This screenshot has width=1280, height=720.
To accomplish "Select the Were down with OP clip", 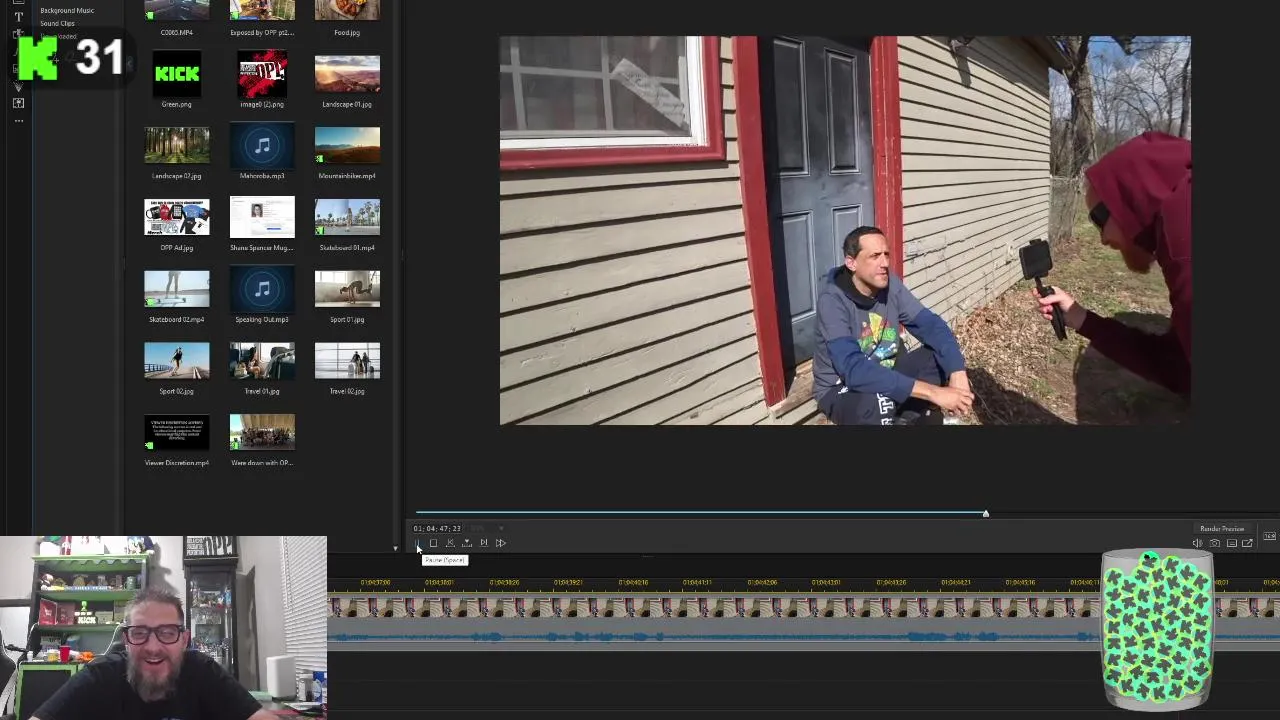I will pyautogui.click(x=262, y=432).
